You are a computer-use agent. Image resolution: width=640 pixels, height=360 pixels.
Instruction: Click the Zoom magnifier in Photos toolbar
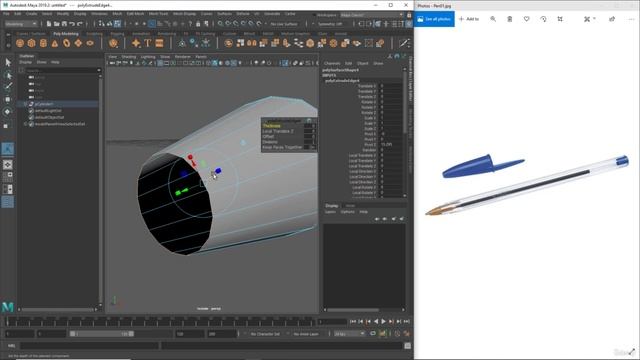tap(493, 19)
